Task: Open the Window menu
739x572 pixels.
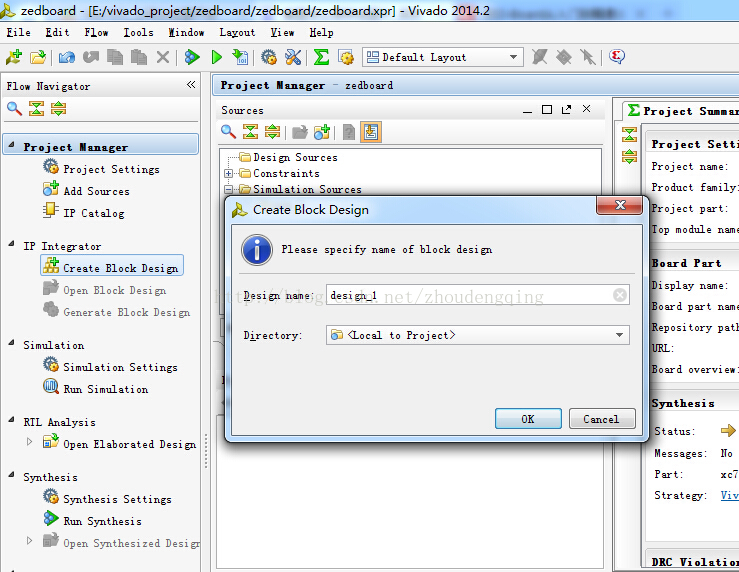Action: pos(186,33)
